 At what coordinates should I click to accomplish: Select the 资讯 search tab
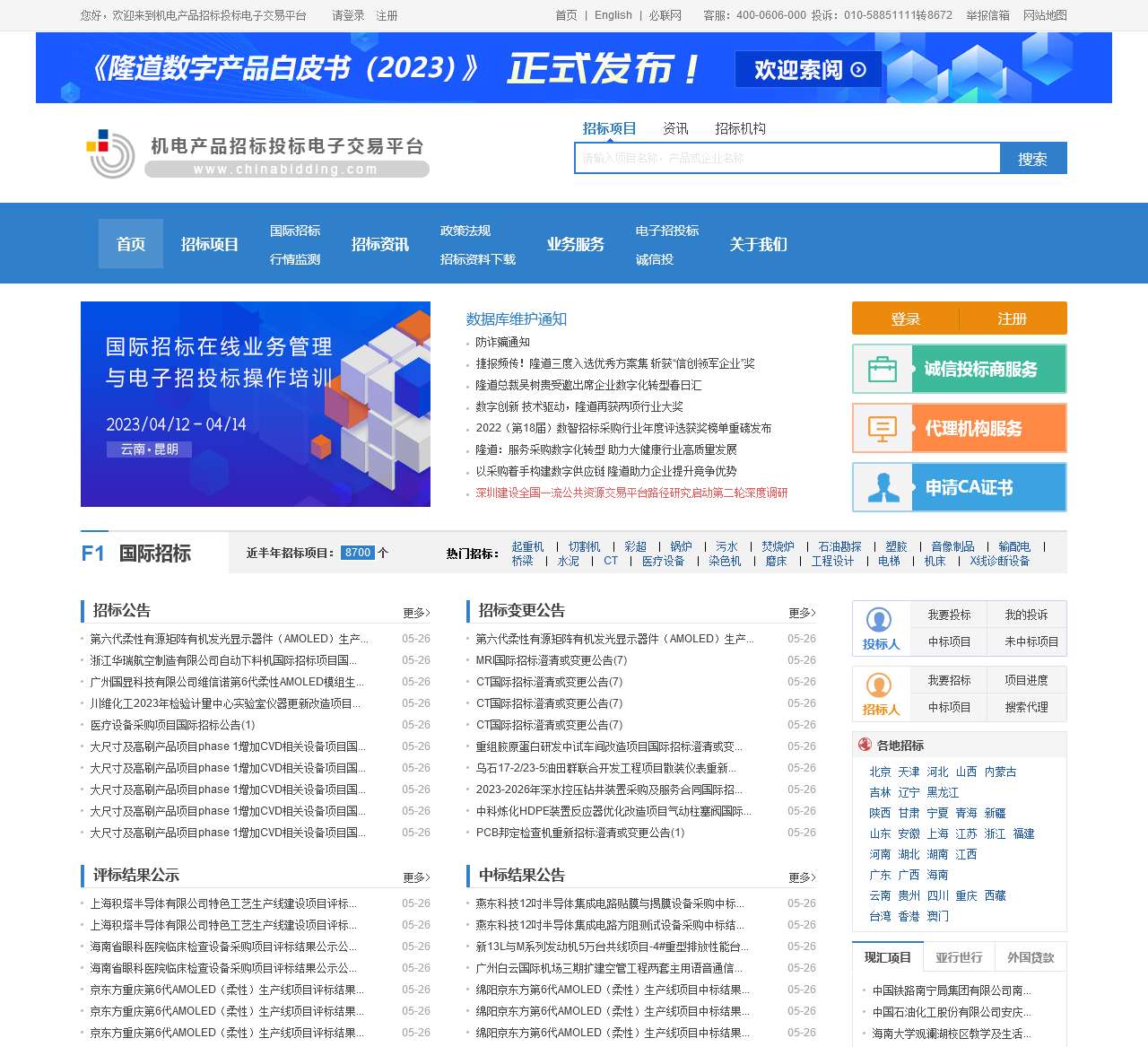pyautogui.click(x=675, y=128)
